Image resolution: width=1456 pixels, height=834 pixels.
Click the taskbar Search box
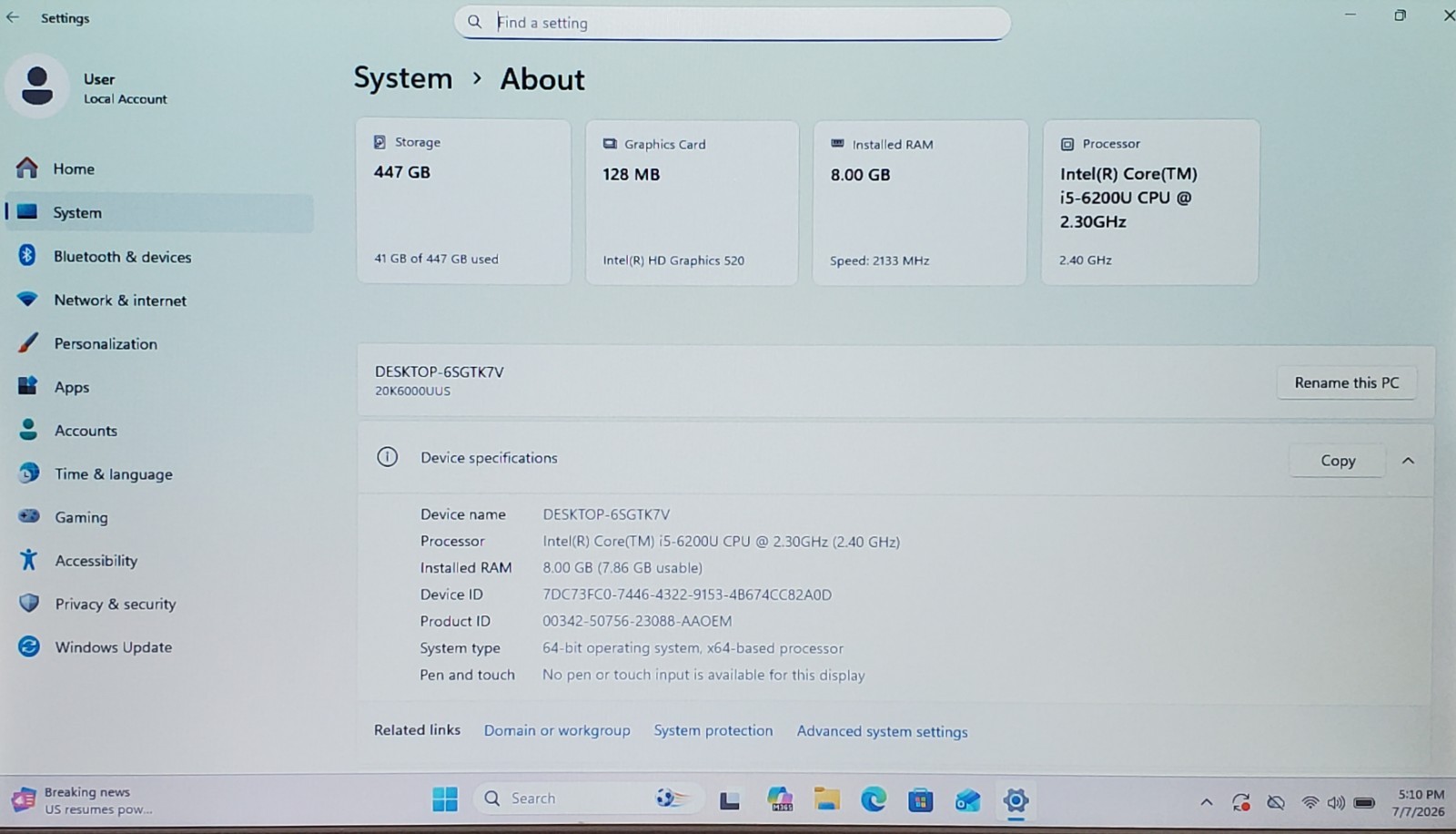click(x=587, y=798)
